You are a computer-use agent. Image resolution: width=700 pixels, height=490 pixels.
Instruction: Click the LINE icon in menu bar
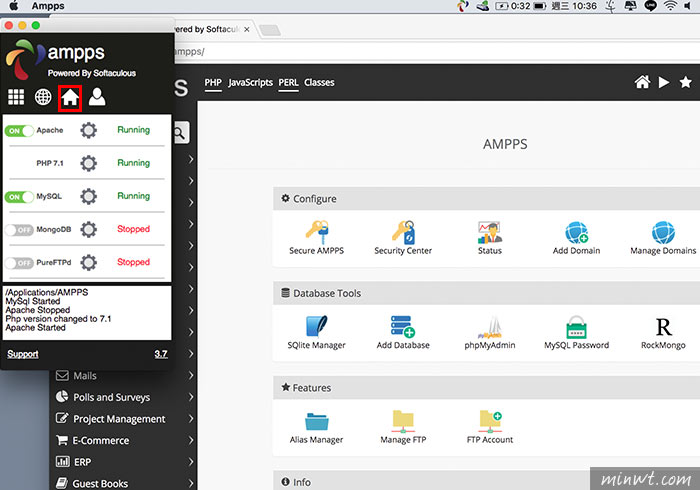(x=650, y=6)
